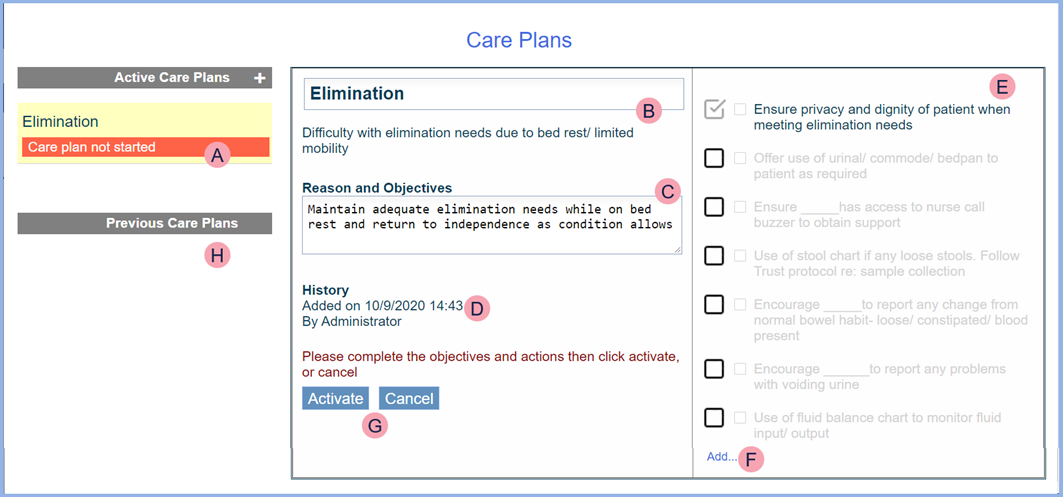Untick the large checked box for privacy and dignity
1063x497 pixels.
pyautogui.click(x=714, y=109)
